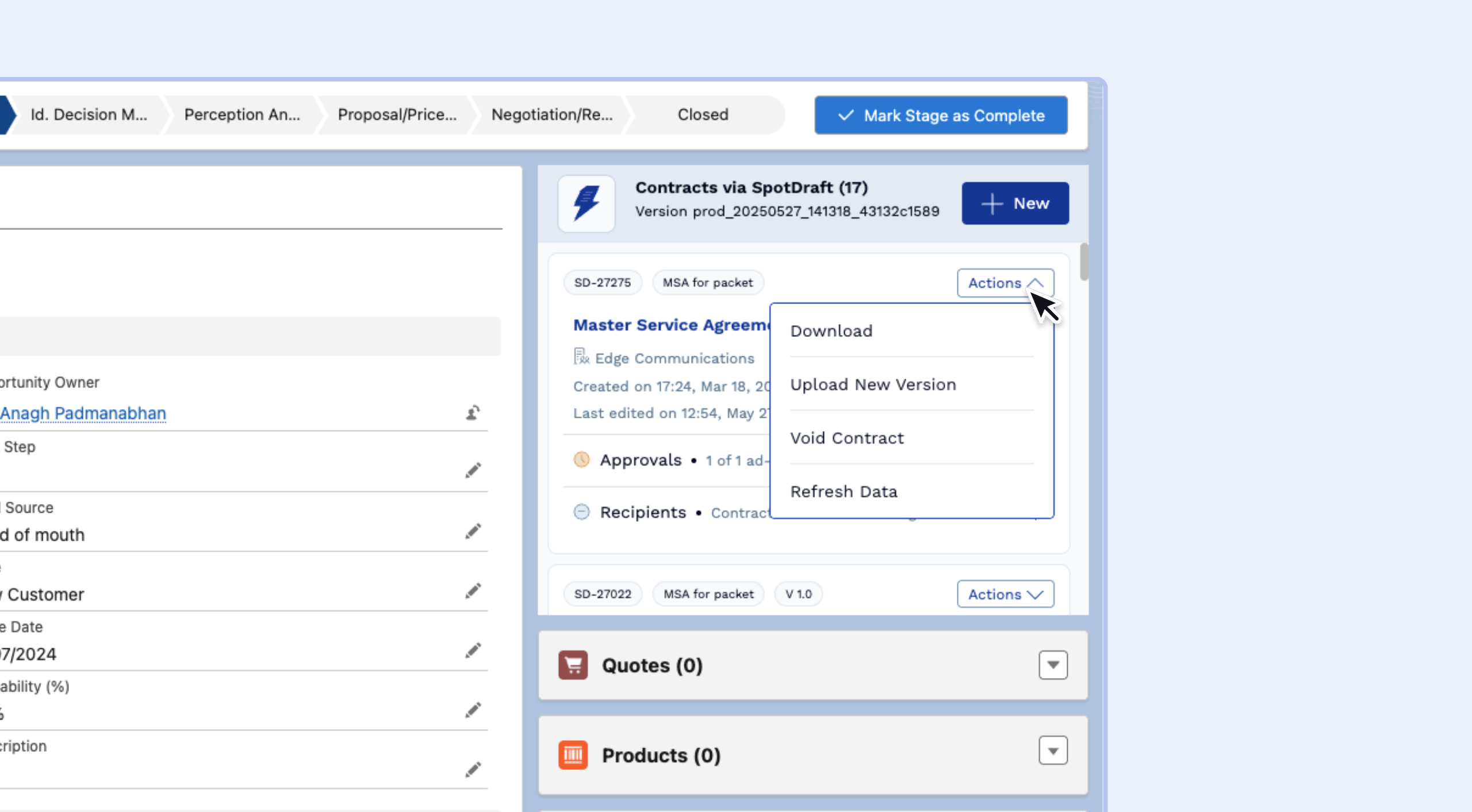Choose Void Contract in the menu
This screenshot has width=1472, height=812.
(846, 438)
